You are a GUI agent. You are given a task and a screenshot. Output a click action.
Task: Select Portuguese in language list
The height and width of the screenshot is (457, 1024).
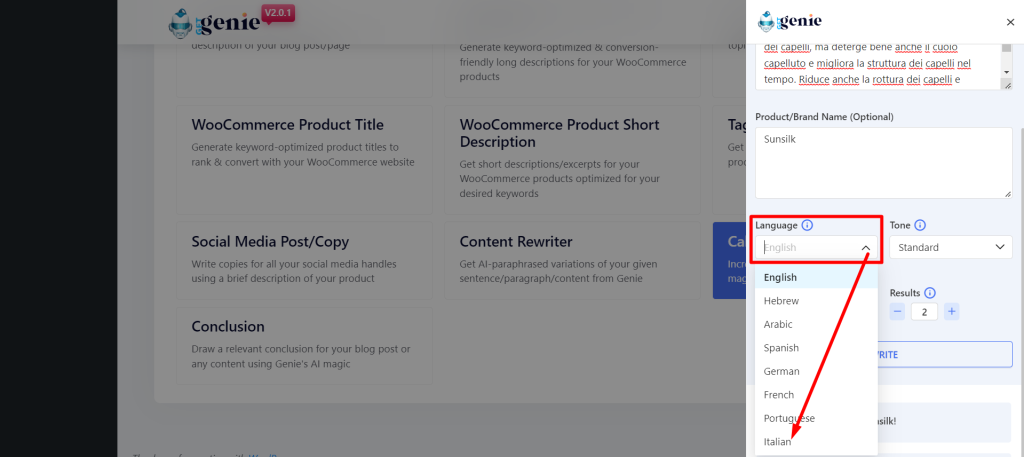[x=816, y=418]
